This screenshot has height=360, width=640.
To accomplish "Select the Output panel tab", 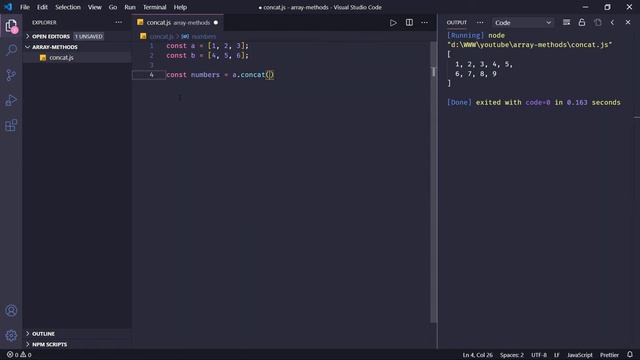I will click(x=457, y=22).
